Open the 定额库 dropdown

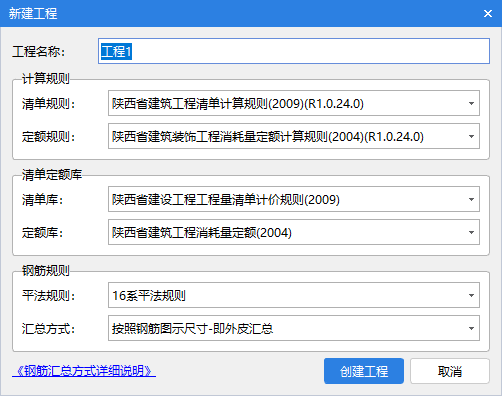click(294, 232)
